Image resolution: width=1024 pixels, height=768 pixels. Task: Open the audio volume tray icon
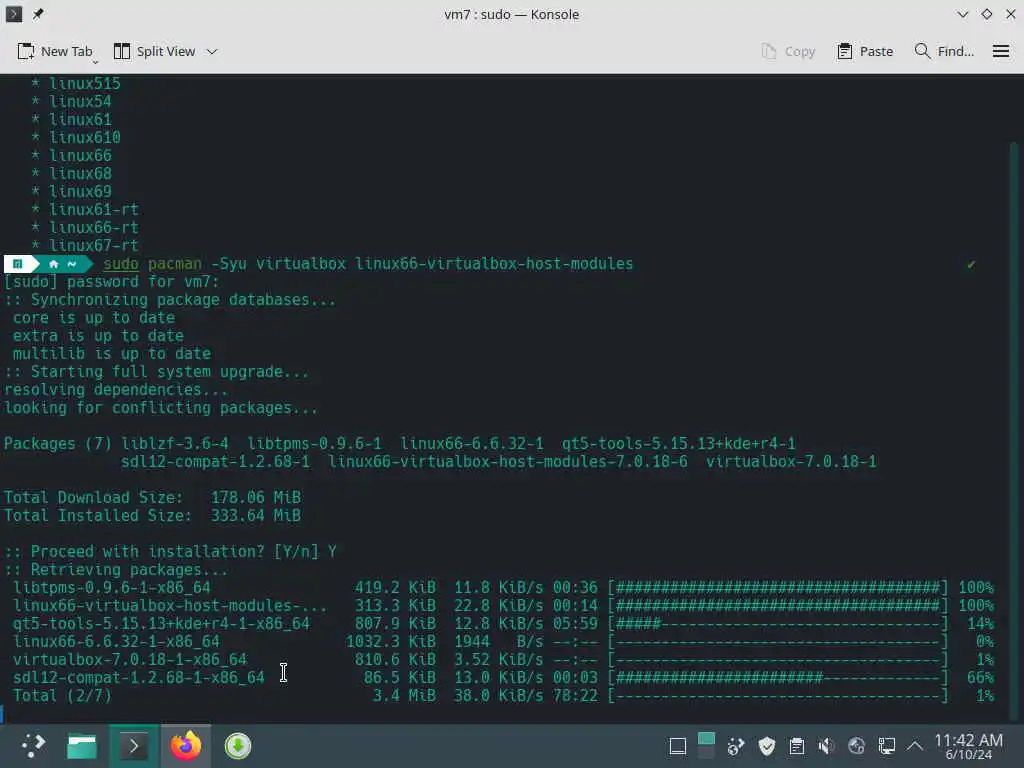coord(826,746)
